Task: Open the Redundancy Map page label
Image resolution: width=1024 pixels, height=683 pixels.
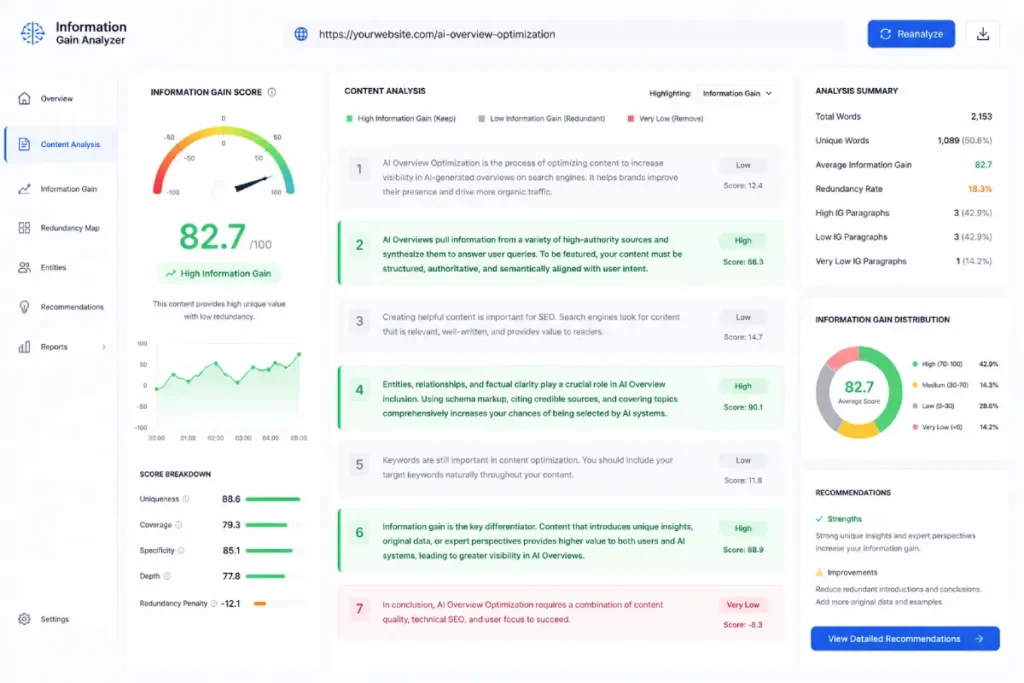Action: pyautogui.click(x=70, y=228)
